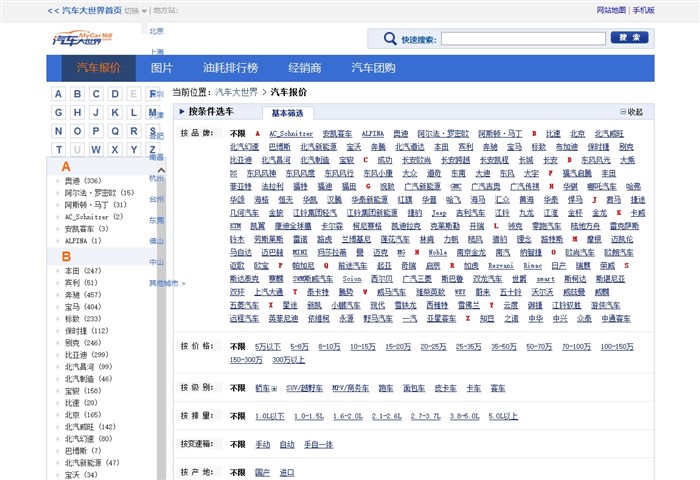This screenshot has height=480, width=700.
Task: Filter by price 5万以下
Action: coord(268,346)
